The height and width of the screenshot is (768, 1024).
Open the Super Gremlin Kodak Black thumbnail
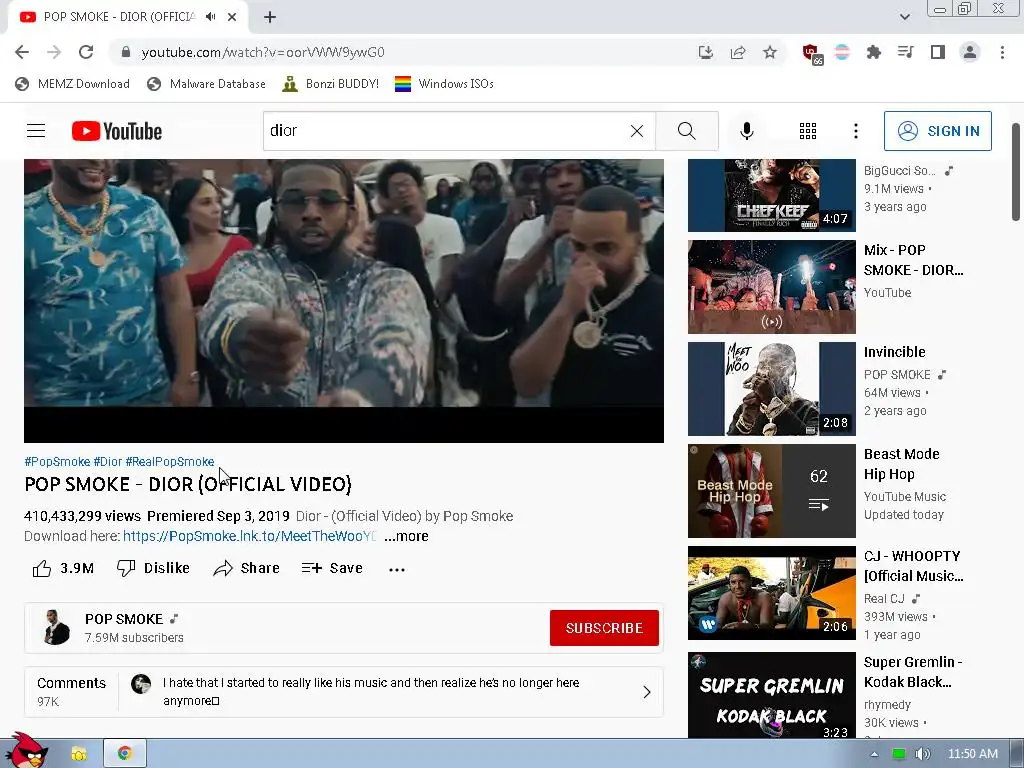771,696
